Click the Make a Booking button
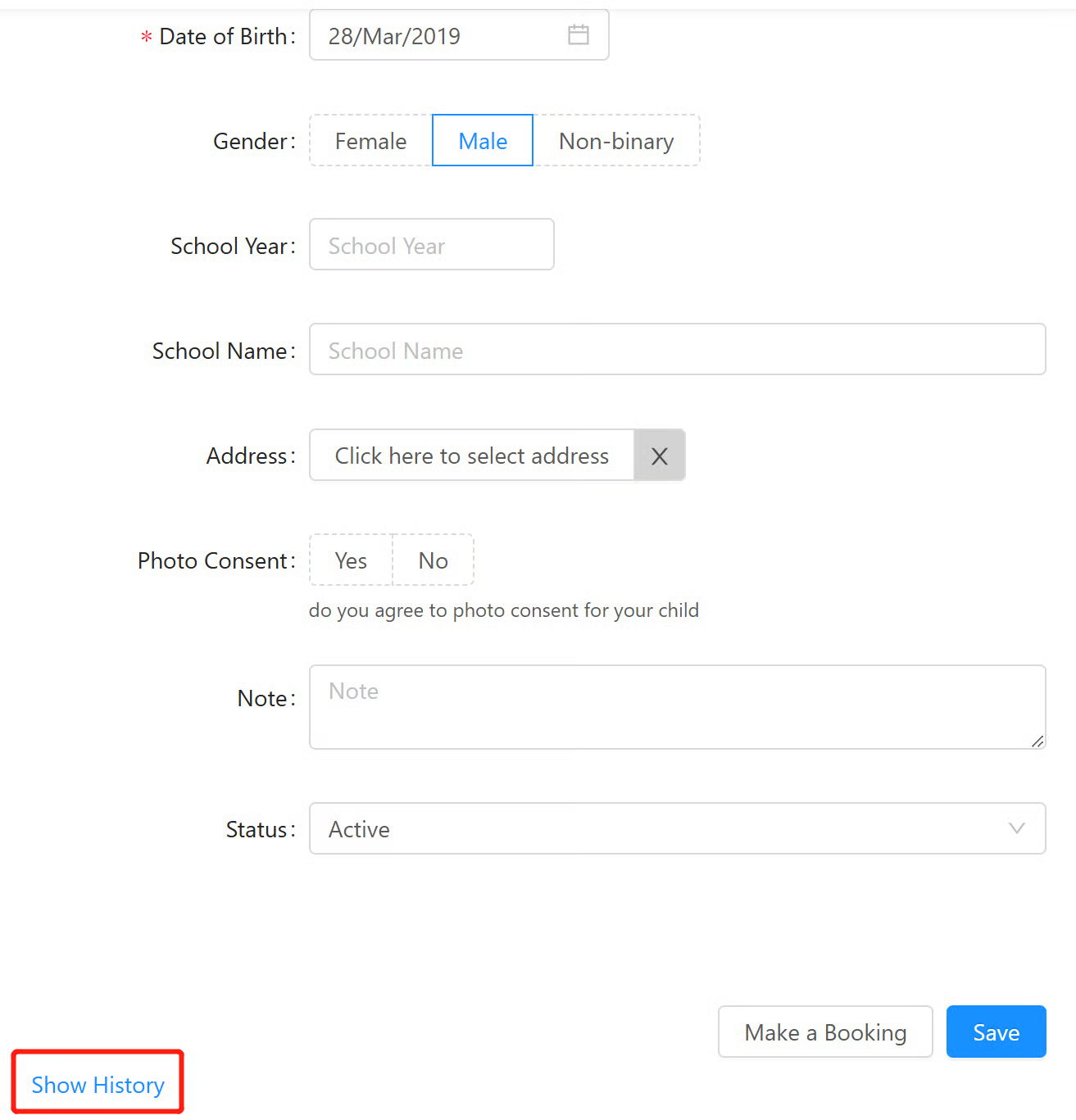 825,1032
